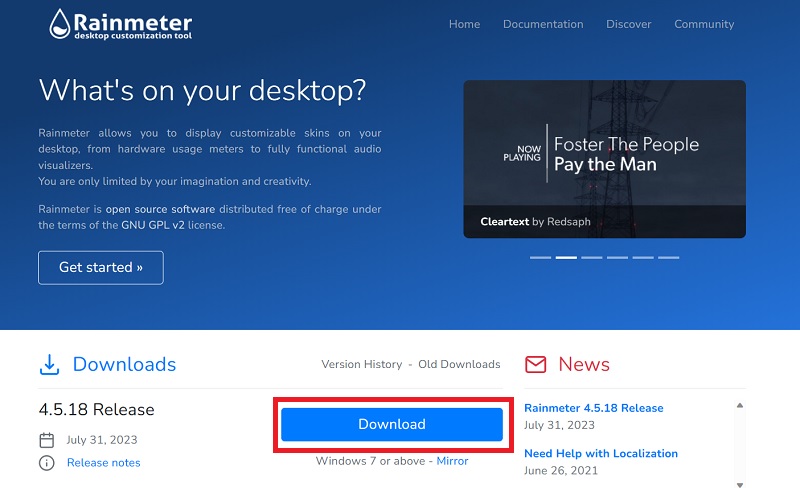Click the Windows 7 or above text
Image resolution: width=800 pixels, height=488 pixels.
(370, 461)
